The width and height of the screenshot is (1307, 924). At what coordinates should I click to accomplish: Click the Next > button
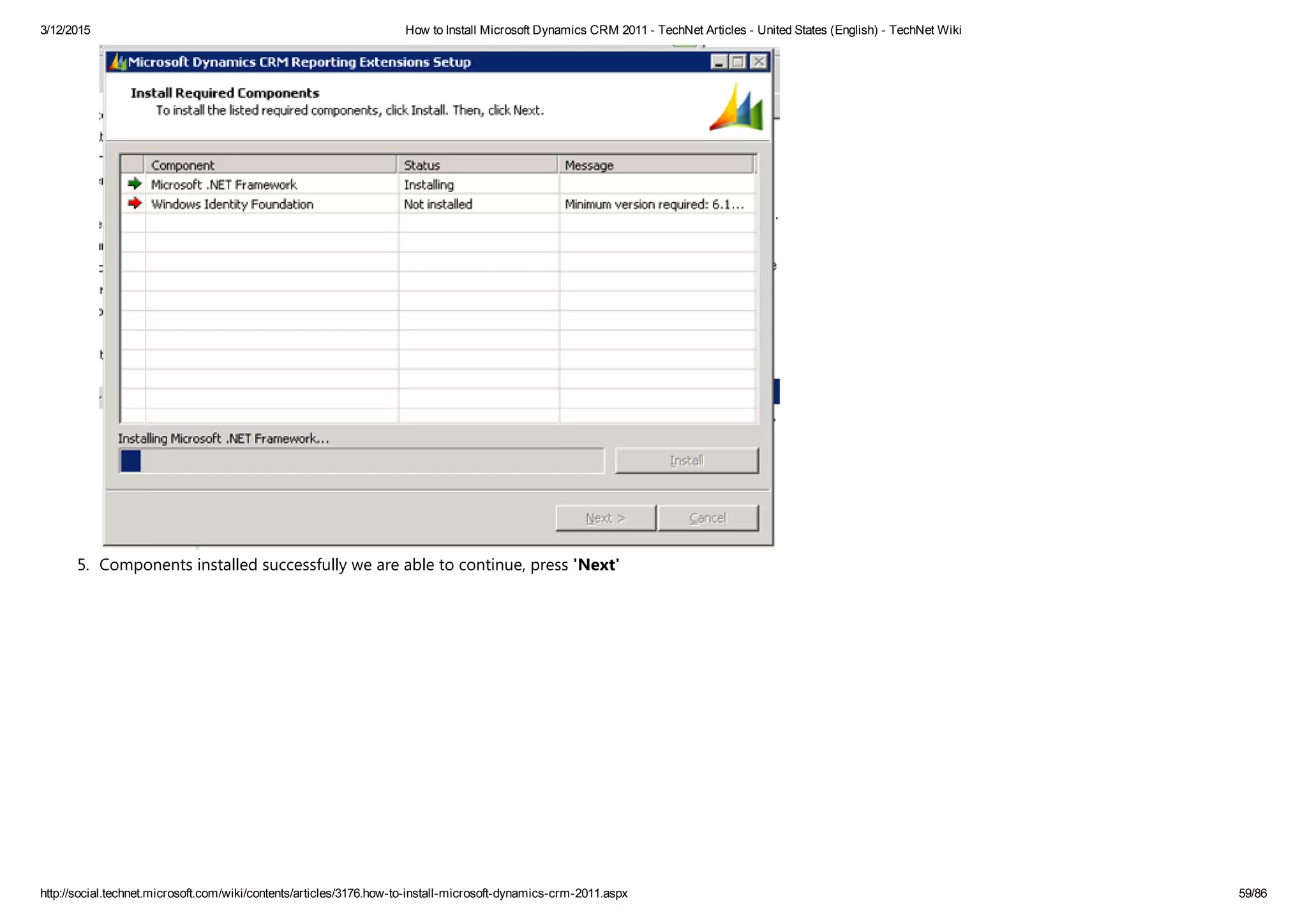[606, 518]
